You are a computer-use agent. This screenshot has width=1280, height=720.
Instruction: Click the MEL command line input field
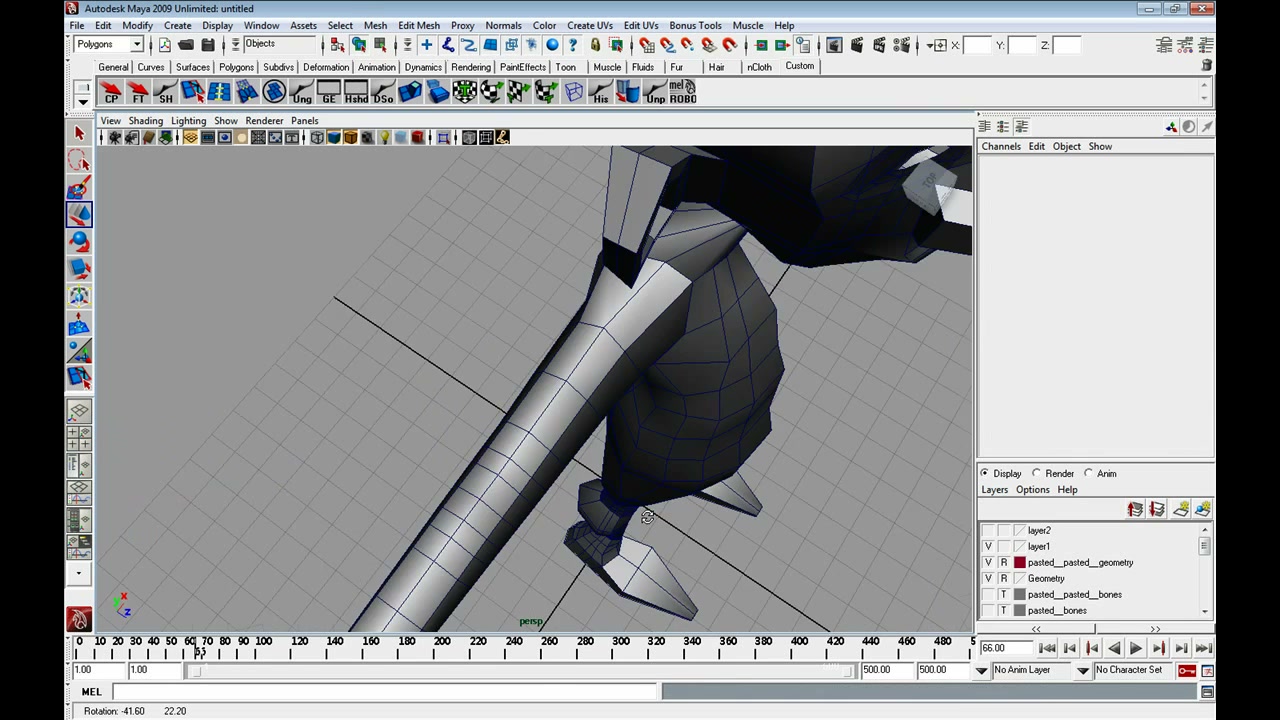click(x=385, y=692)
